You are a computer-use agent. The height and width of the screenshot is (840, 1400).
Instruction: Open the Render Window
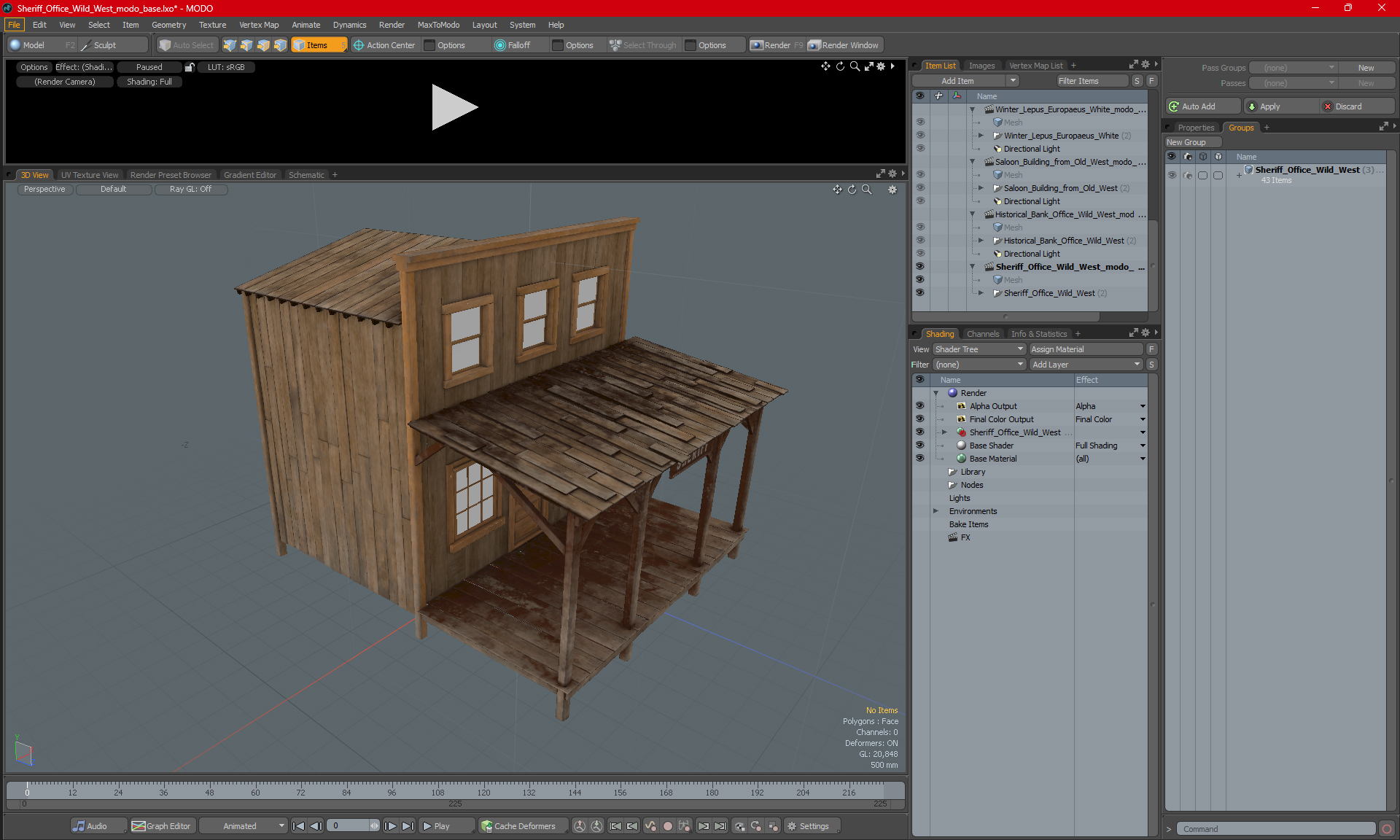pyautogui.click(x=844, y=45)
